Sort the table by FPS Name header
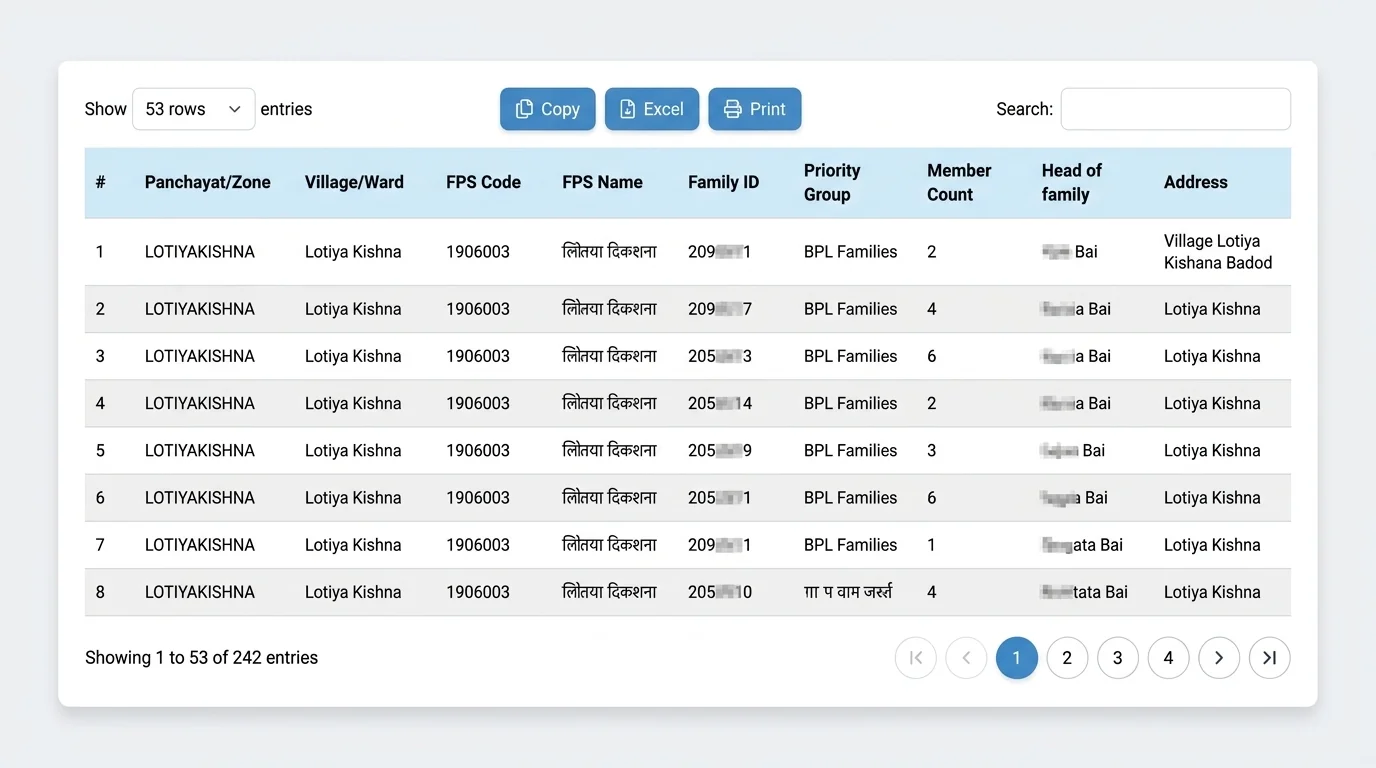 (602, 183)
